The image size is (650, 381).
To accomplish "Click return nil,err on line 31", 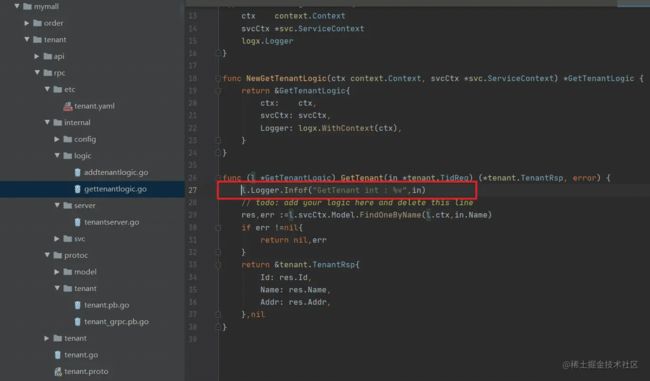I will [293, 240].
